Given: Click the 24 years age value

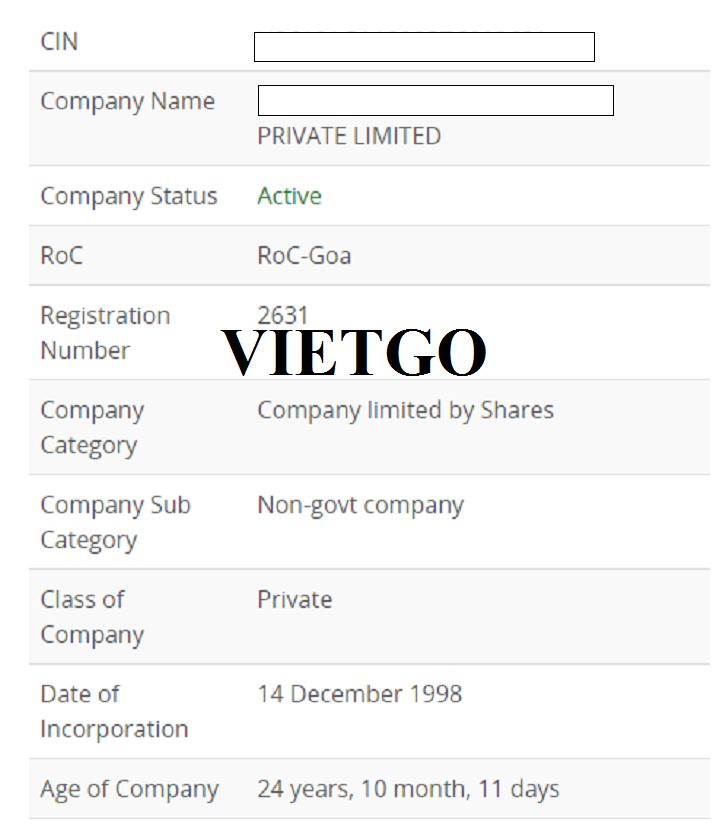Looking at the screenshot, I should tap(408, 789).
